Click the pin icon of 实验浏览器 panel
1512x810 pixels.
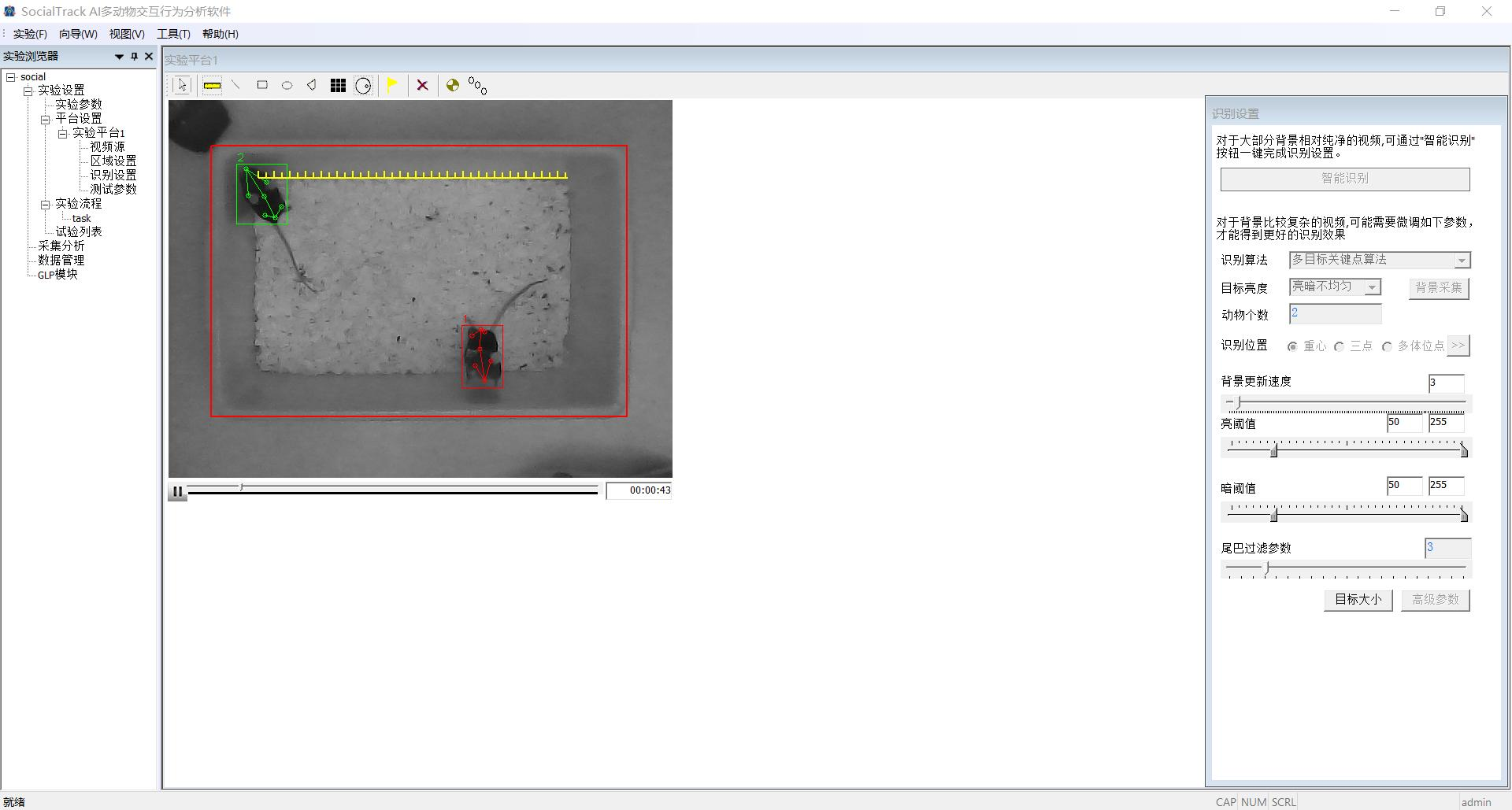(x=134, y=56)
